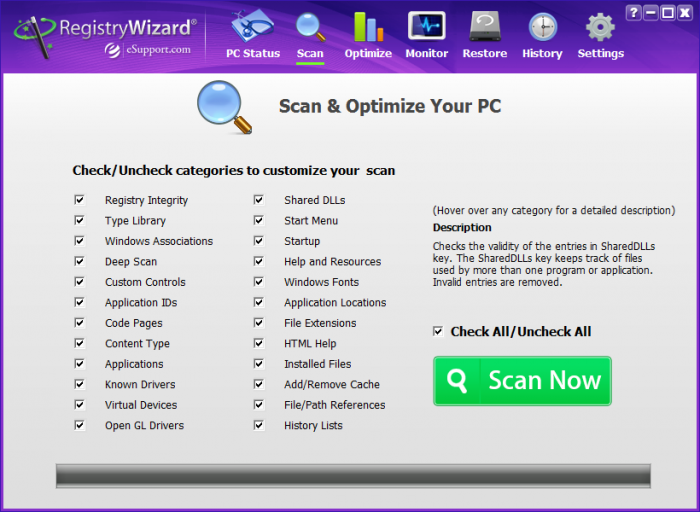This screenshot has height=512, width=700.
Task: Uncheck the Open GL Drivers checkbox
Action: [x=79, y=425]
